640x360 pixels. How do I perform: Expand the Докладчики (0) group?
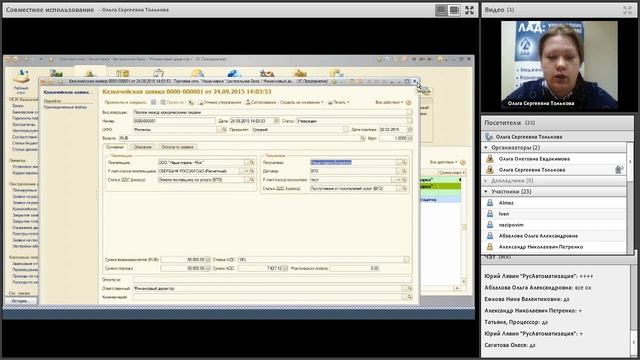click(x=486, y=180)
